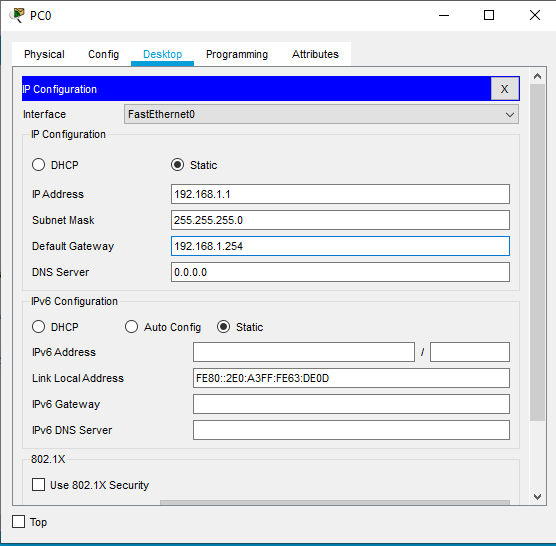
Task: Click the Link Local Address field
Action: (x=351, y=378)
